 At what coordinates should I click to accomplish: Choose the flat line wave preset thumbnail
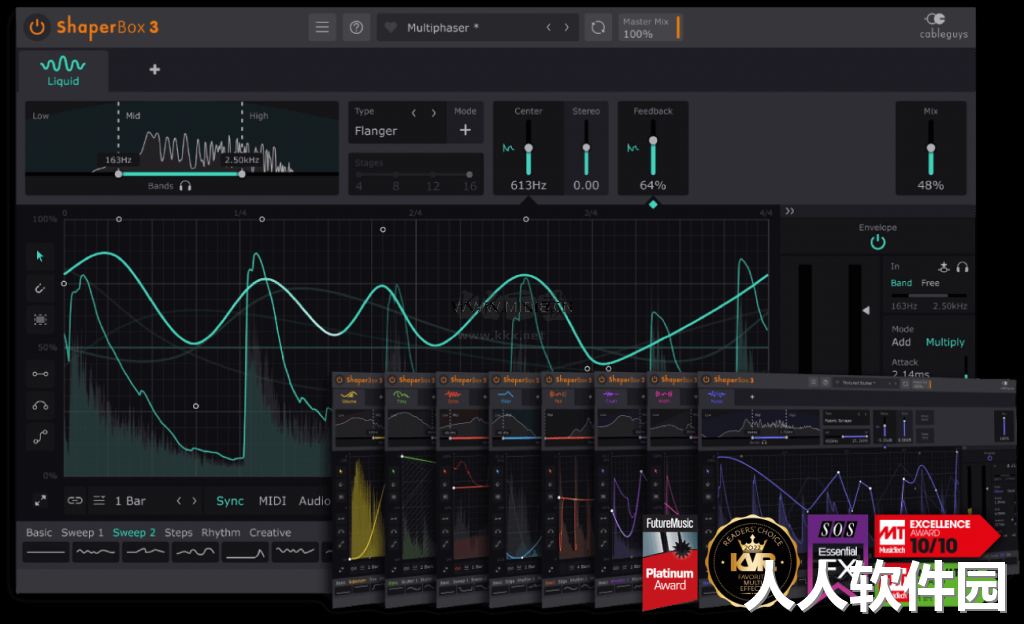tap(46, 552)
